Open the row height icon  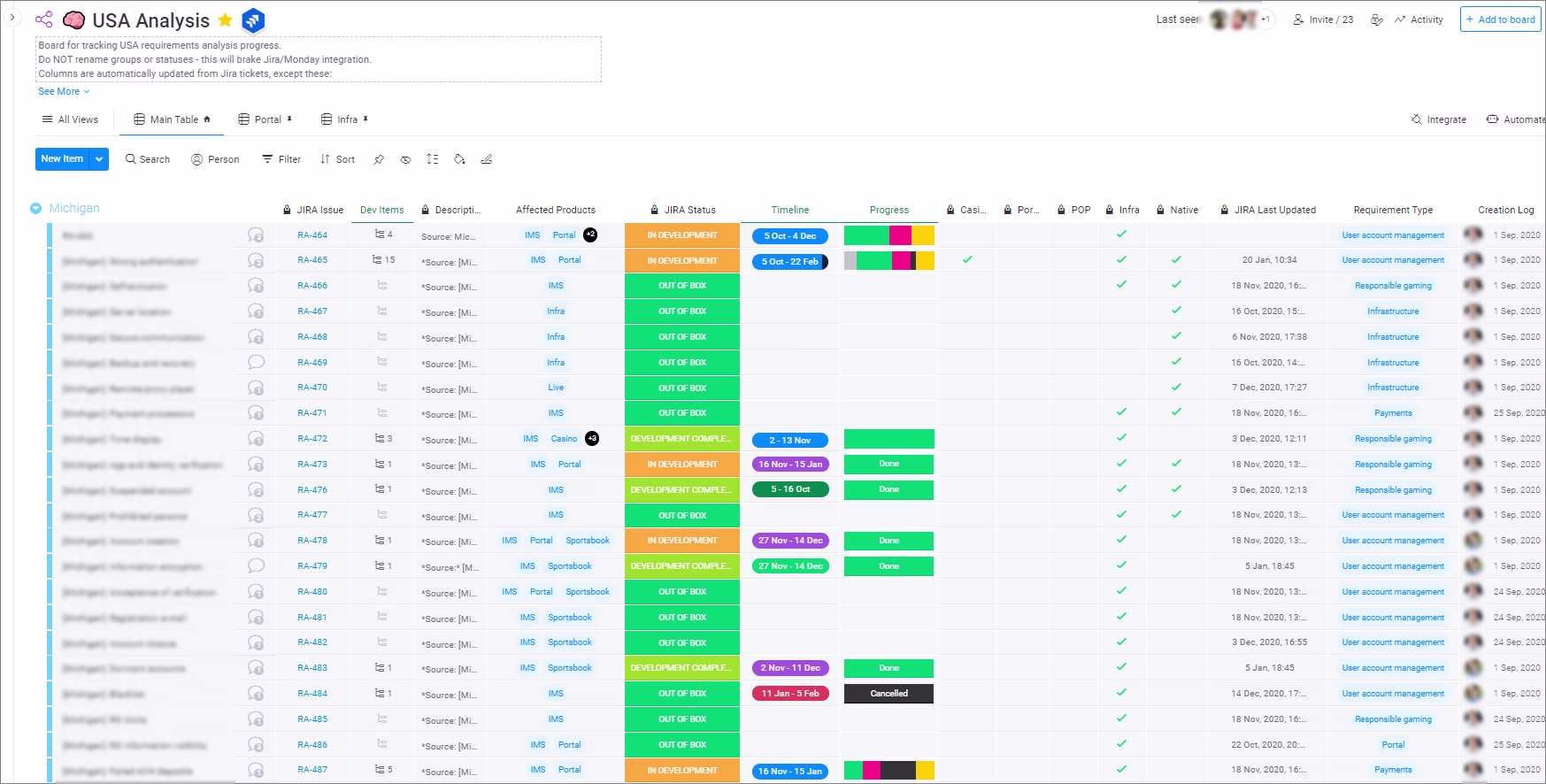[x=432, y=159]
